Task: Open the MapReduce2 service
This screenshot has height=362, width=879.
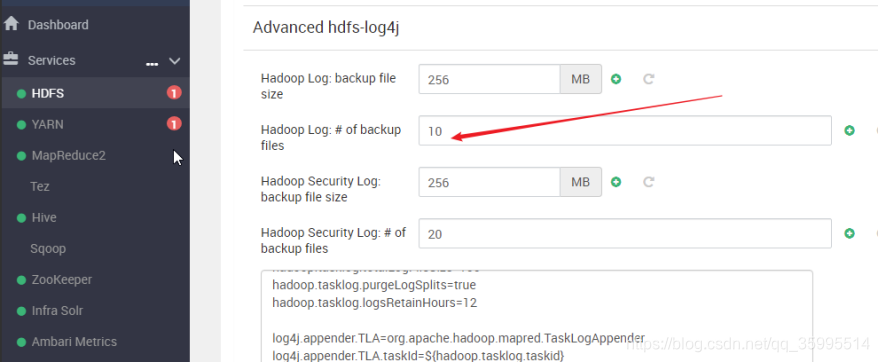Action: pyautogui.click(x=68, y=155)
